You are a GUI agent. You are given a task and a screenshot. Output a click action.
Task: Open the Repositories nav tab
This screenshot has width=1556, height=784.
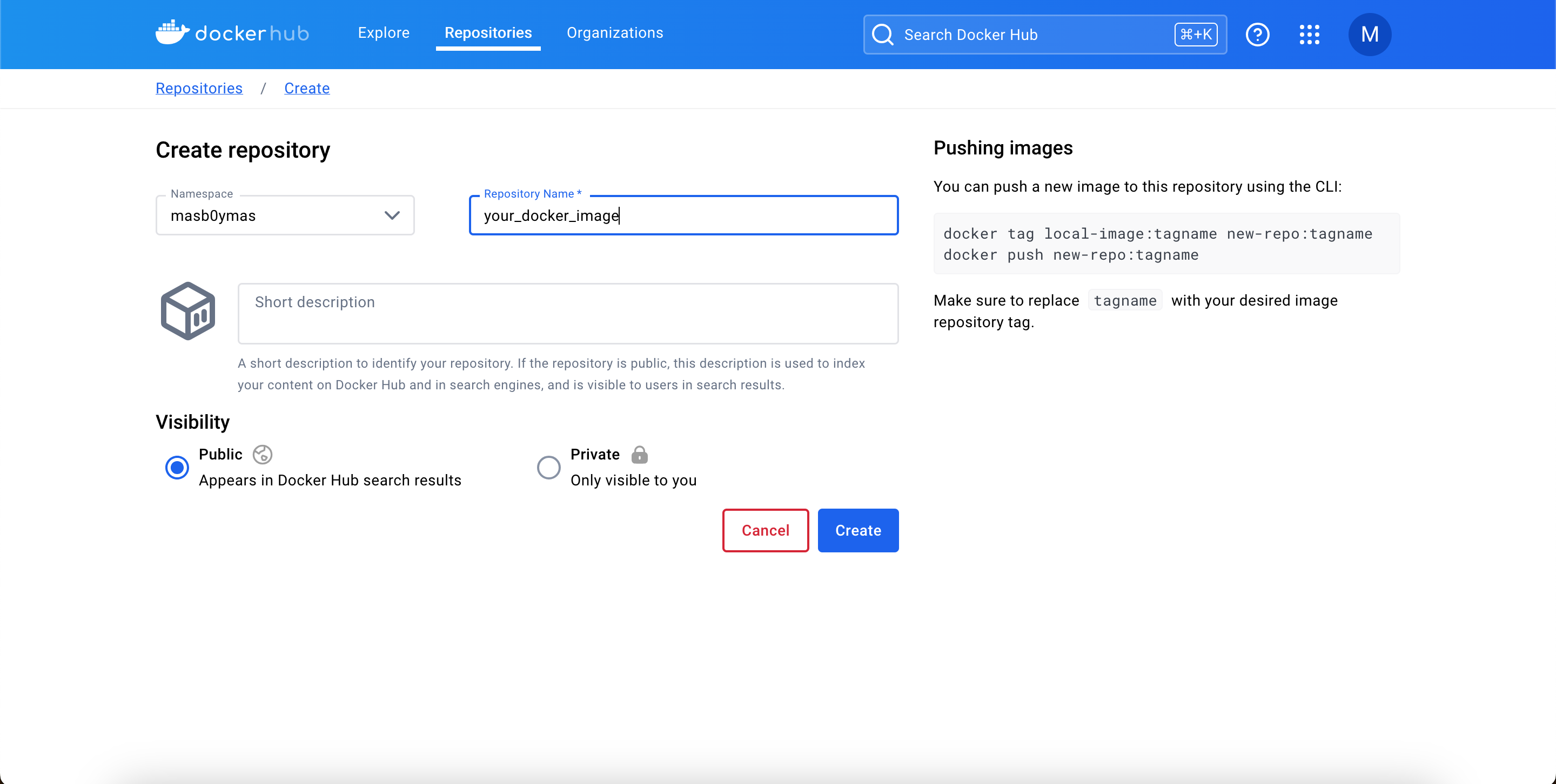488,32
